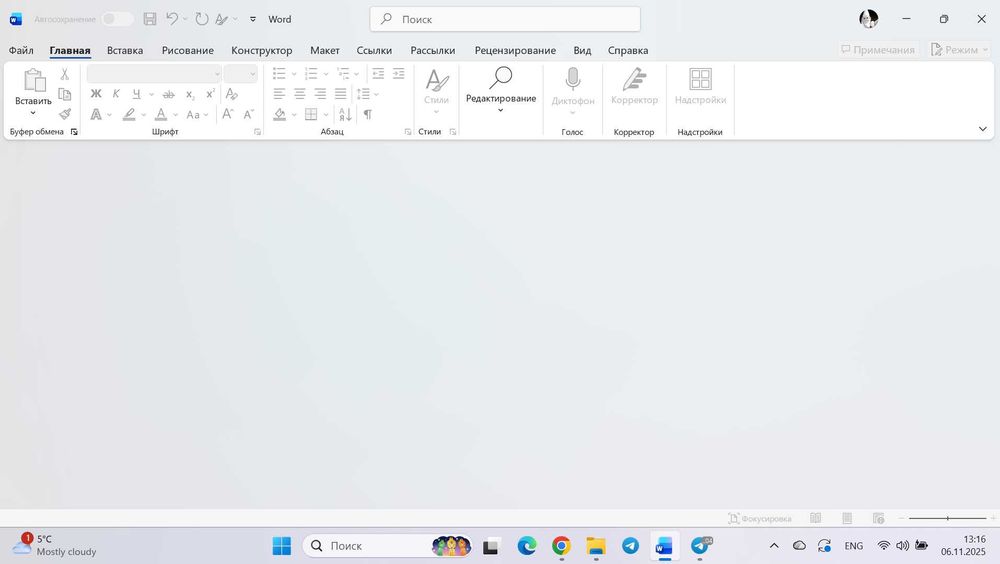Increase paragraph indent
1000x564 pixels.
pyautogui.click(x=399, y=73)
